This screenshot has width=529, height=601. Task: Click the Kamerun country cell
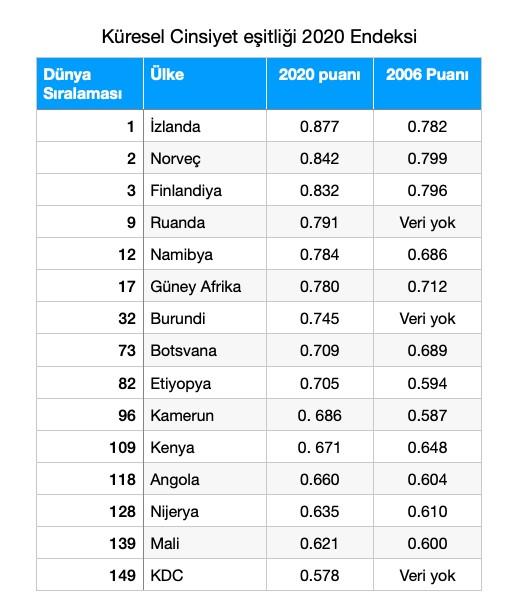(x=205, y=415)
